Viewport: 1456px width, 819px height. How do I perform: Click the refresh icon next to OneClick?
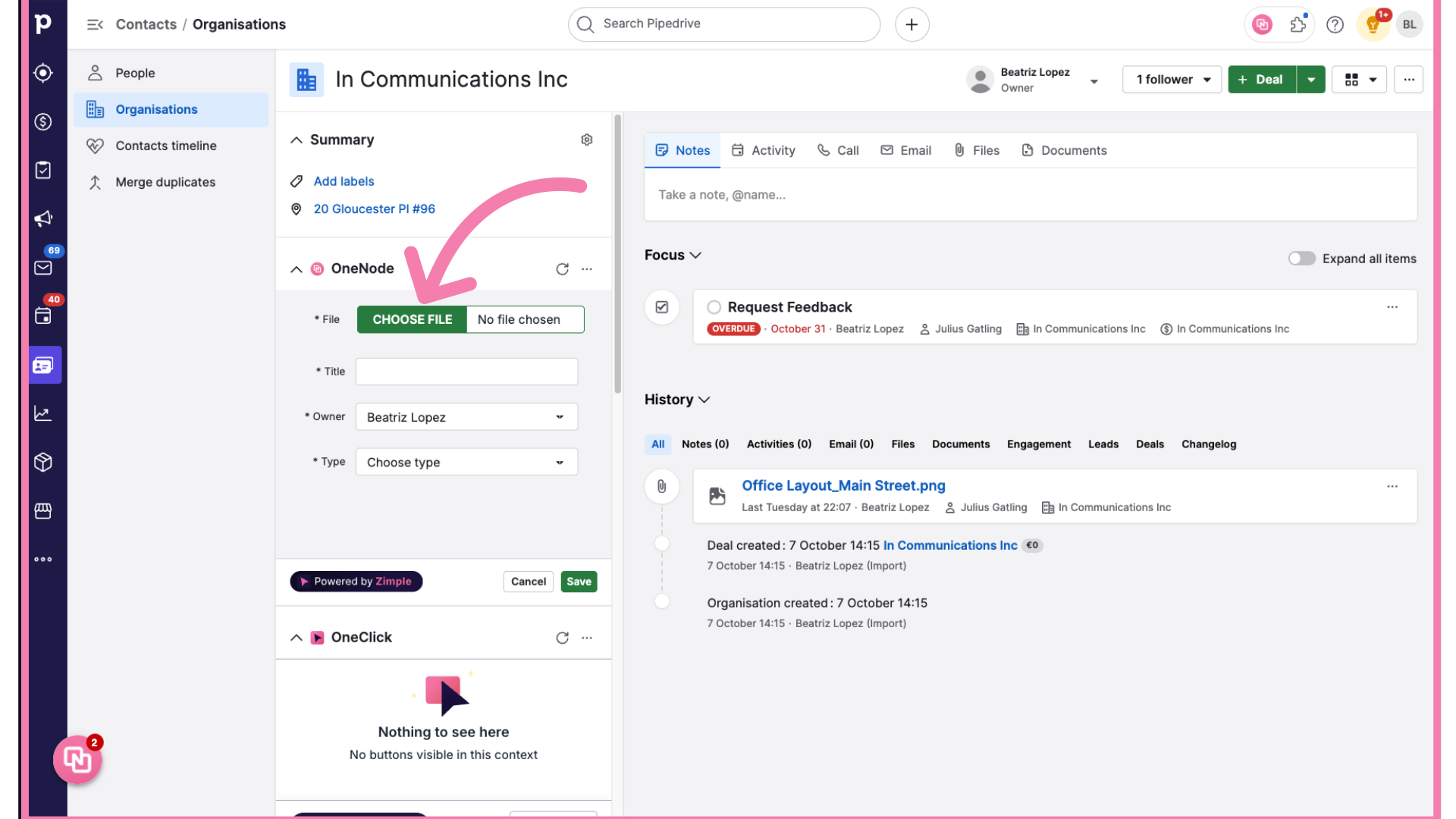pyautogui.click(x=562, y=637)
